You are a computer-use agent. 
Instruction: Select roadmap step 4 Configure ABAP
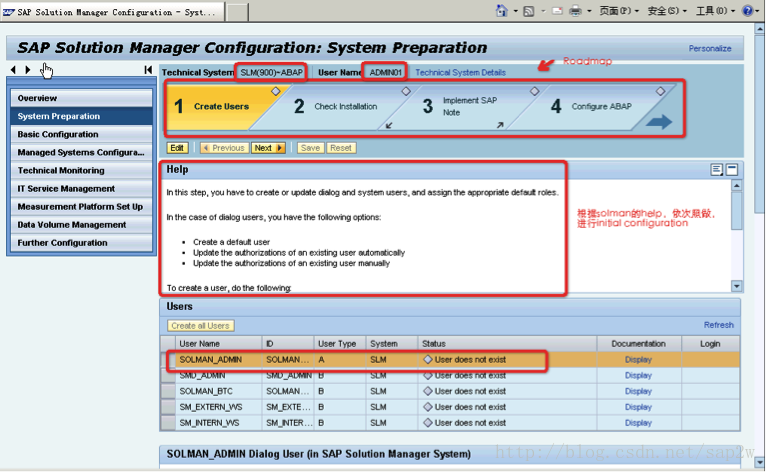(591, 107)
